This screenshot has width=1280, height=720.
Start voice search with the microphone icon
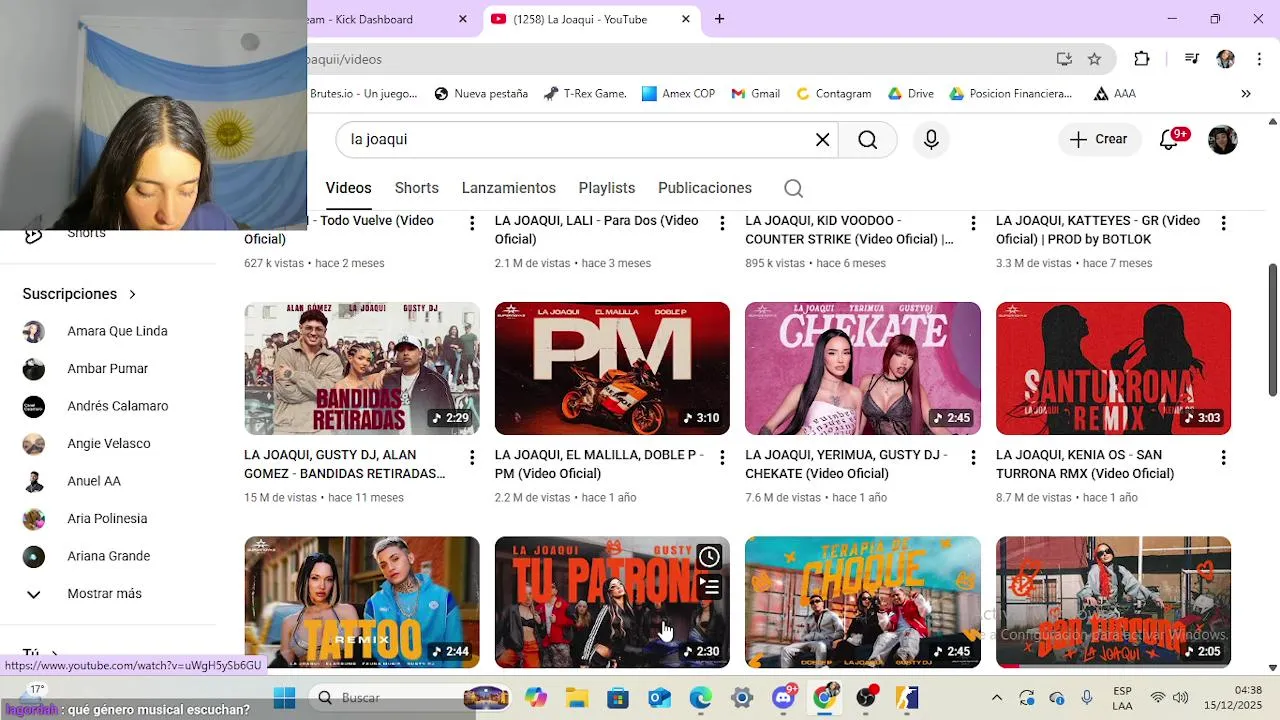[931, 140]
